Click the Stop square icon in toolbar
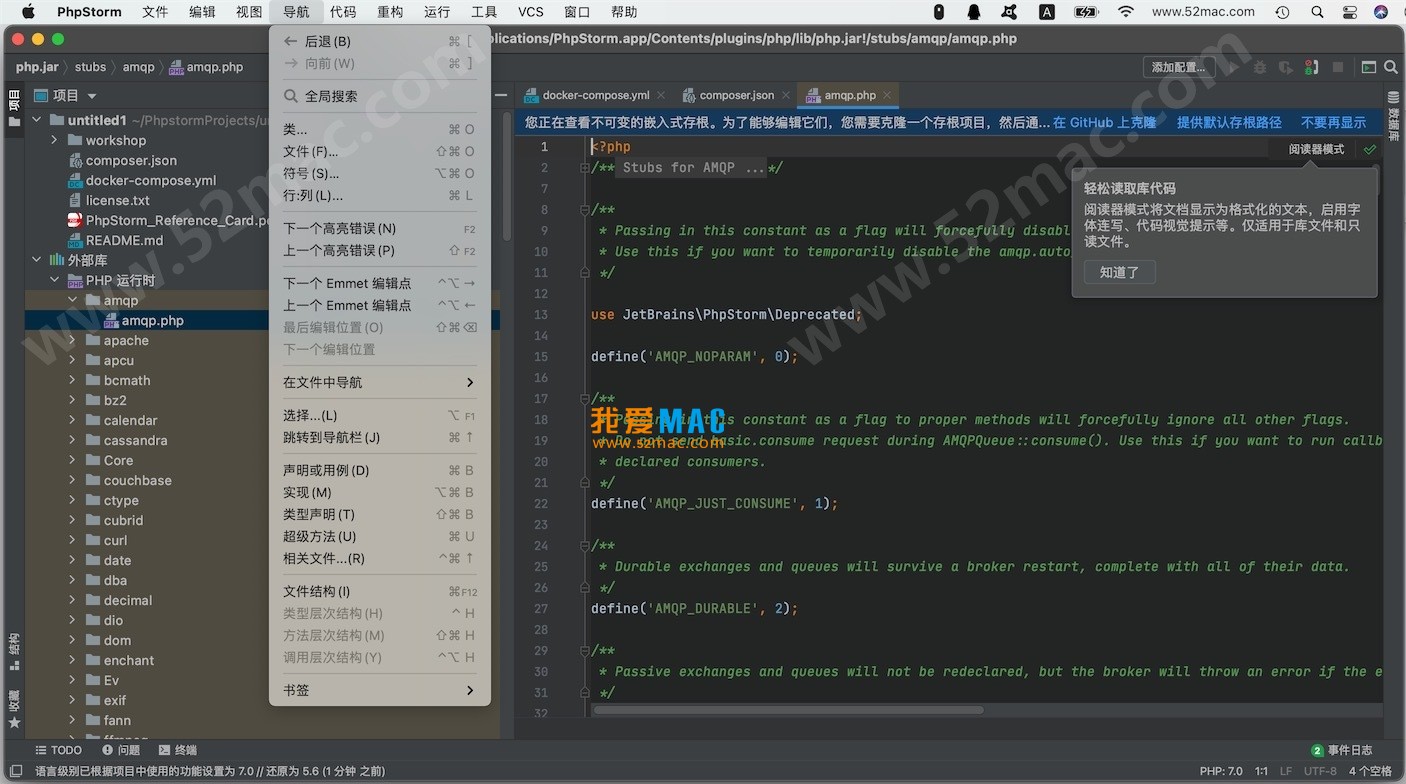Screen dimensions: 1406x784 [x=1338, y=67]
